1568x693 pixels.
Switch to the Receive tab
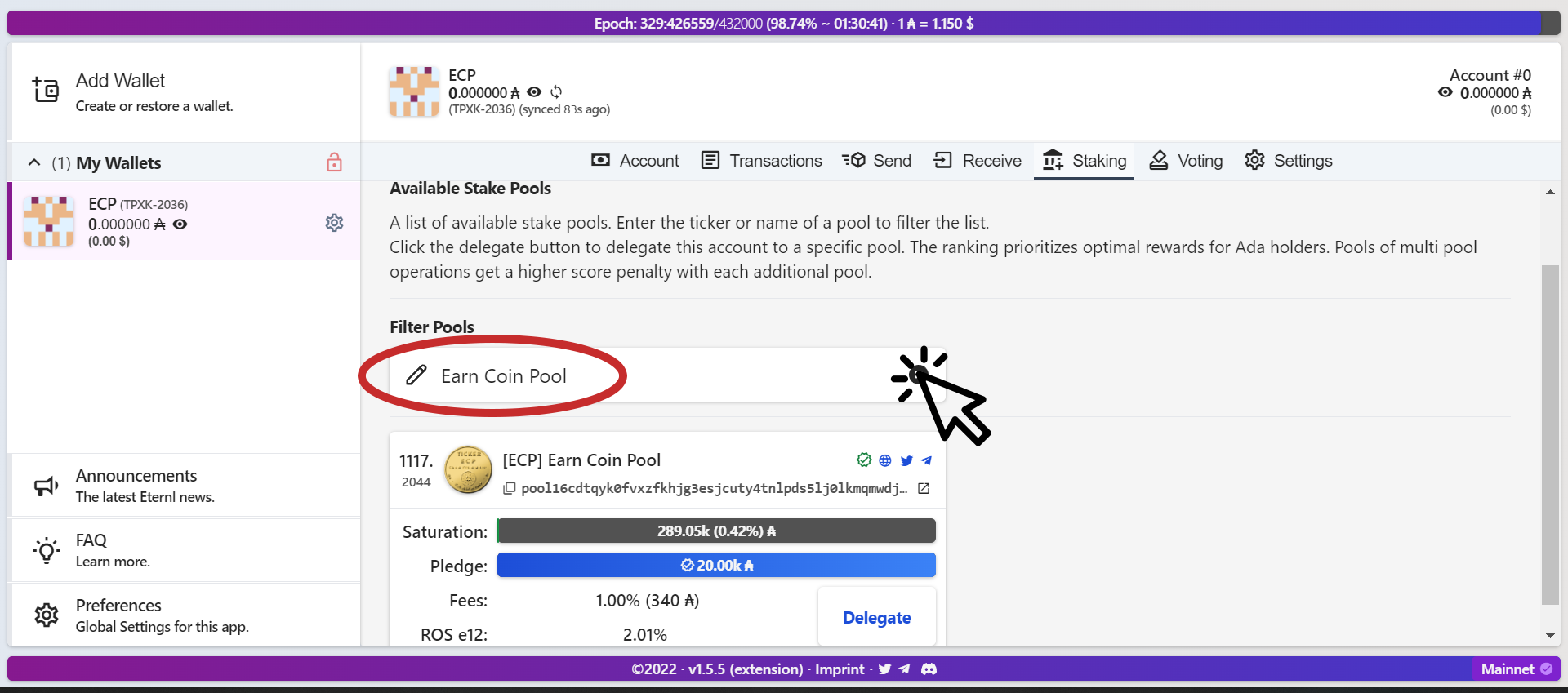coord(978,161)
